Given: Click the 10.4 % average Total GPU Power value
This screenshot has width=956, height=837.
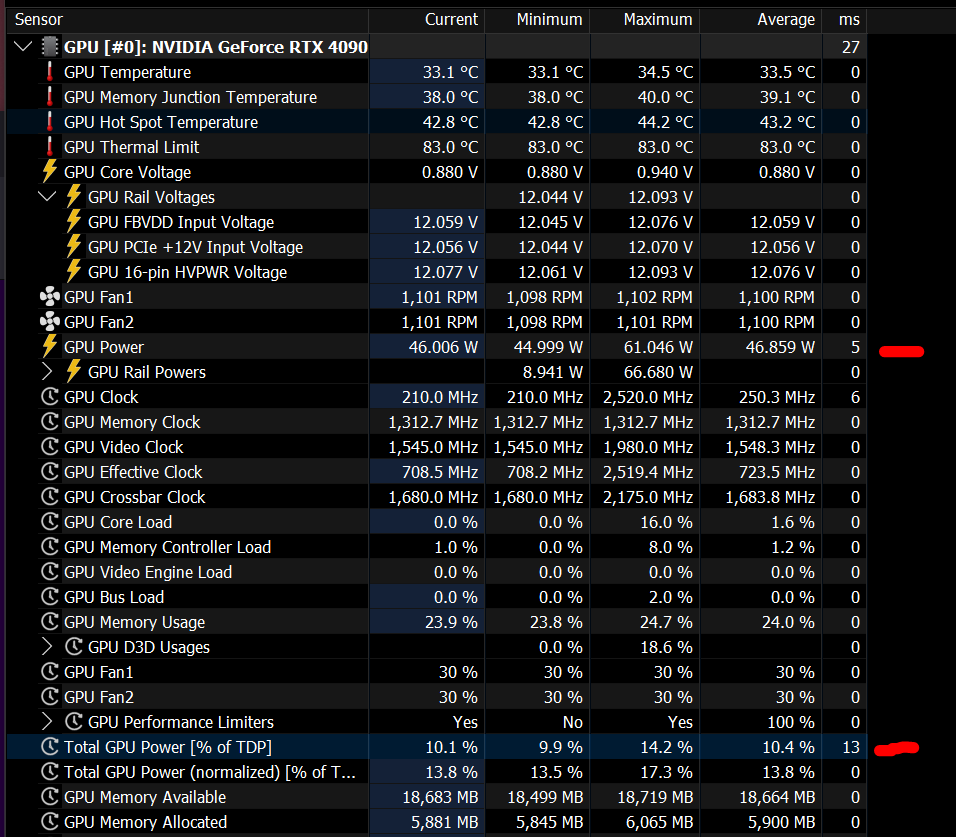Looking at the screenshot, I should click(788, 747).
